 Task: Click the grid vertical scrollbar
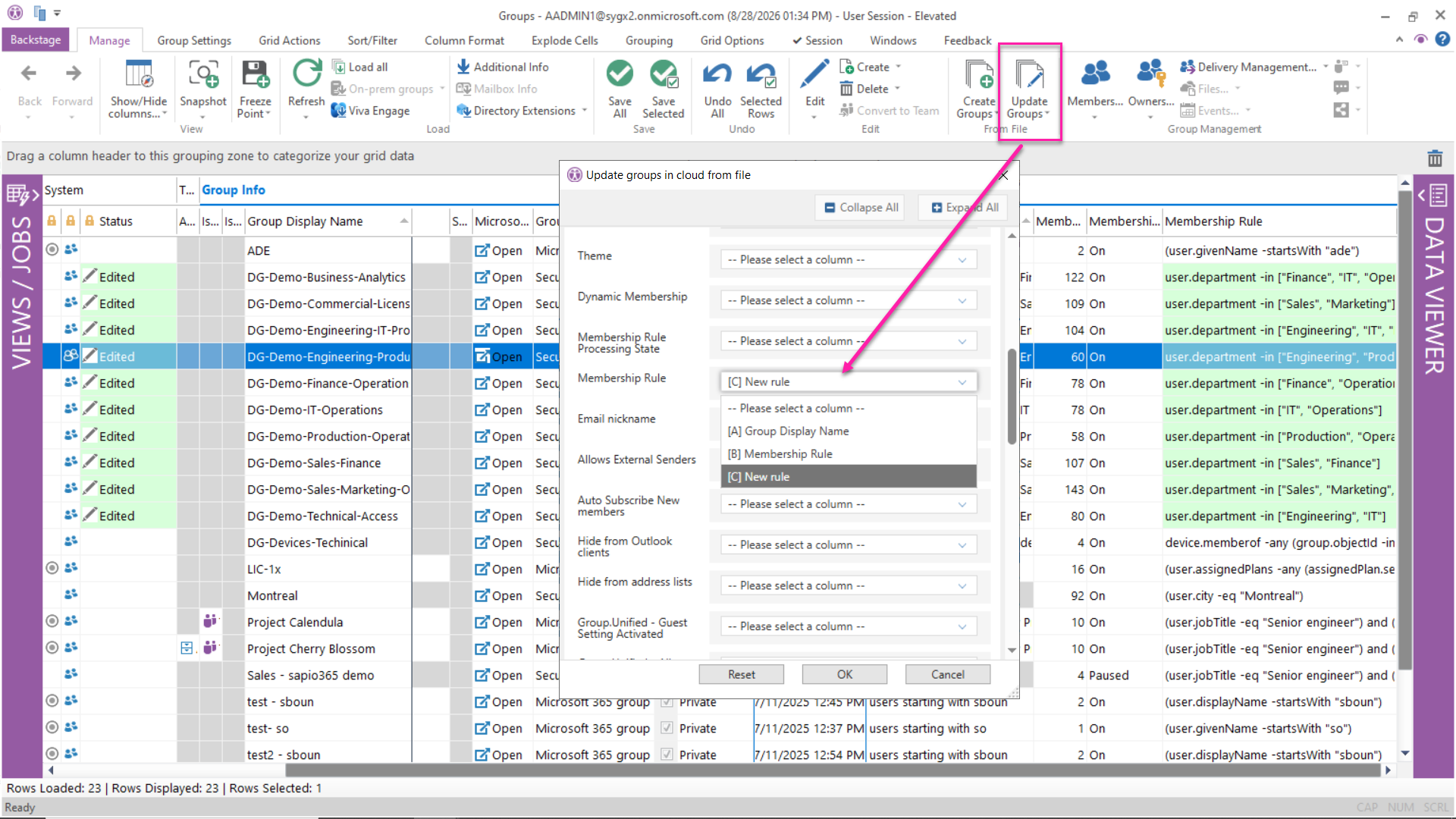pyautogui.click(x=1404, y=428)
